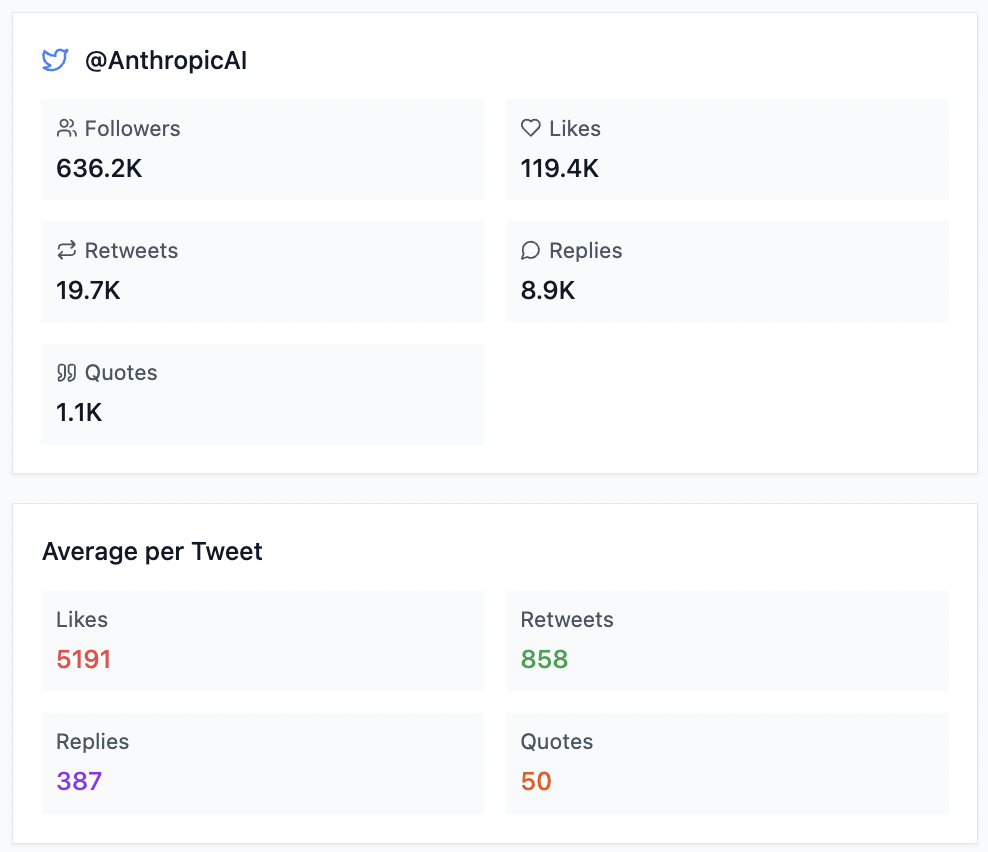Select the Quotes card showing 1.1K

[262, 393]
